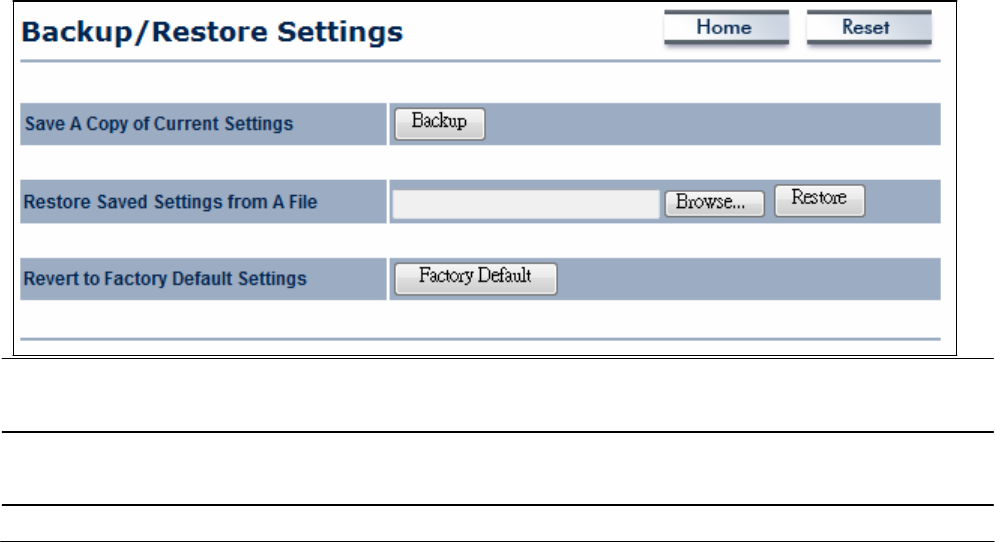Viewport: 995px width, 542px height.
Task: Click the Revert to Factory Default Settings label
Action: (x=165, y=279)
